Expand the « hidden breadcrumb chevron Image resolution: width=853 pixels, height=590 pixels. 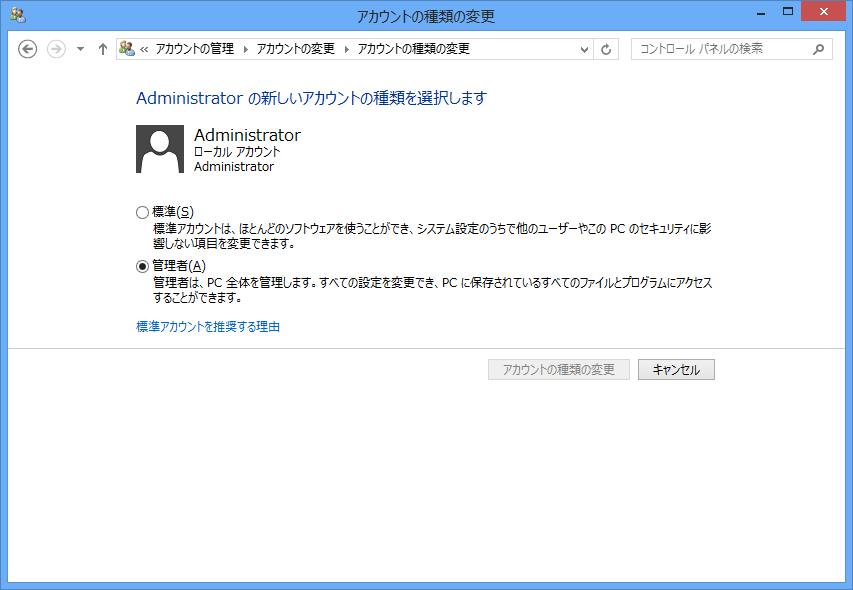pyautogui.click(x=145, y=49)
